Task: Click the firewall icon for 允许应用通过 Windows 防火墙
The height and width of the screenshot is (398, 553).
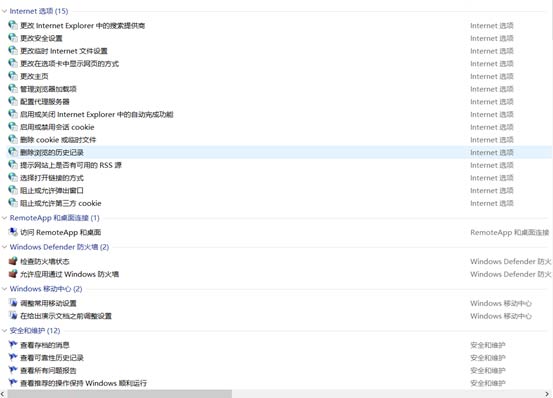Action: click(13, 274)
